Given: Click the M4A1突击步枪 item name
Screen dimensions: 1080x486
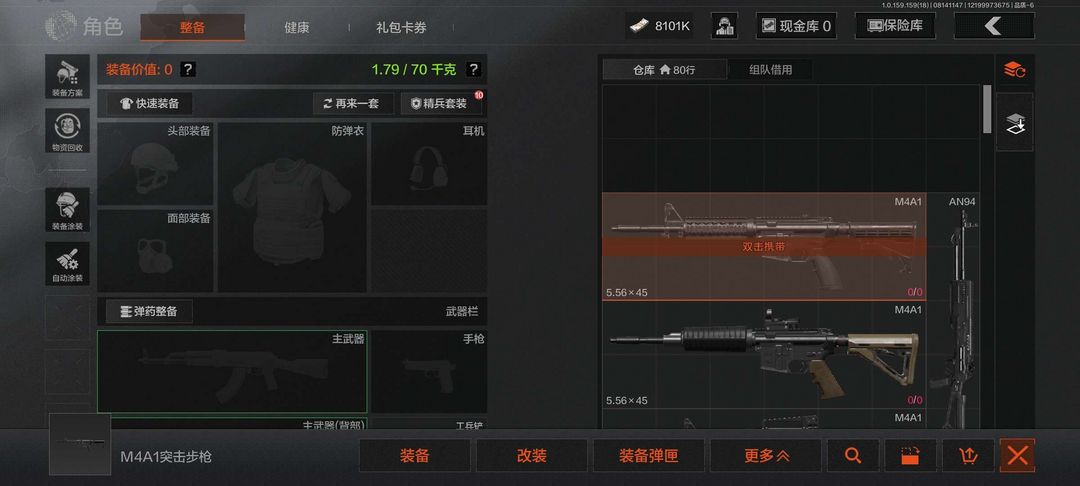Looking at the screenshot, I should 166,457.
